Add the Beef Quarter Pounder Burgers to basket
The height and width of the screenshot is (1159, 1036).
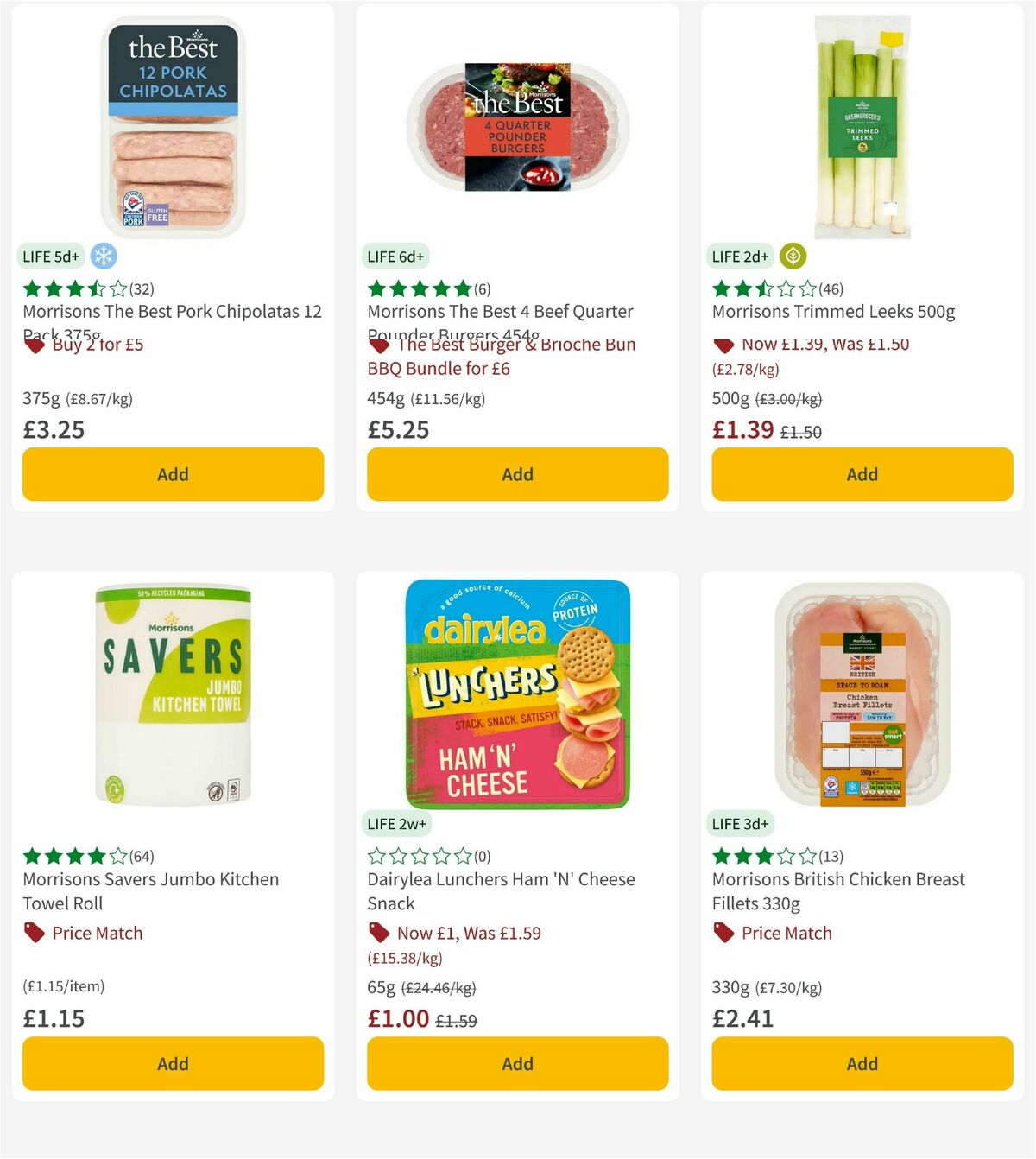pos(517,474)
